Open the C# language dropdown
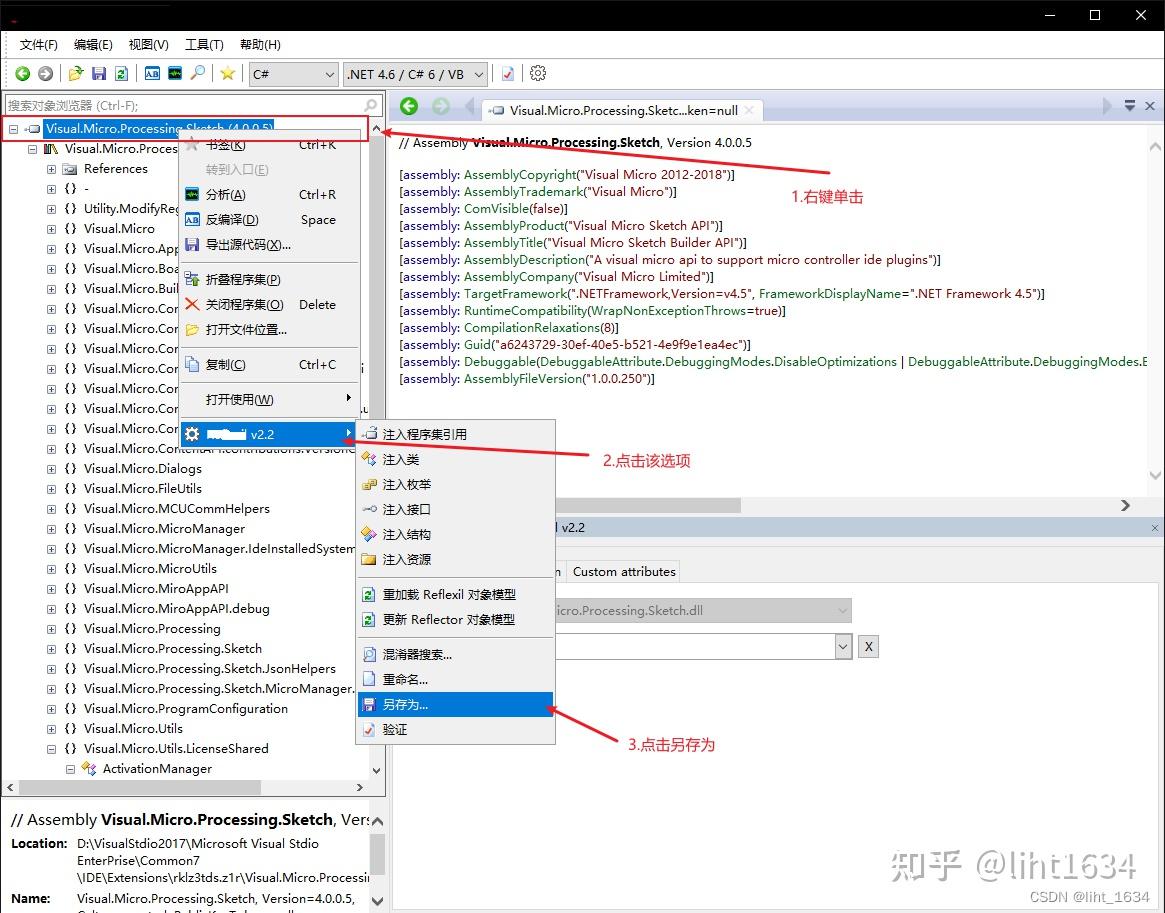Viewport: 1165px width, 913px height. pos(293,74)
